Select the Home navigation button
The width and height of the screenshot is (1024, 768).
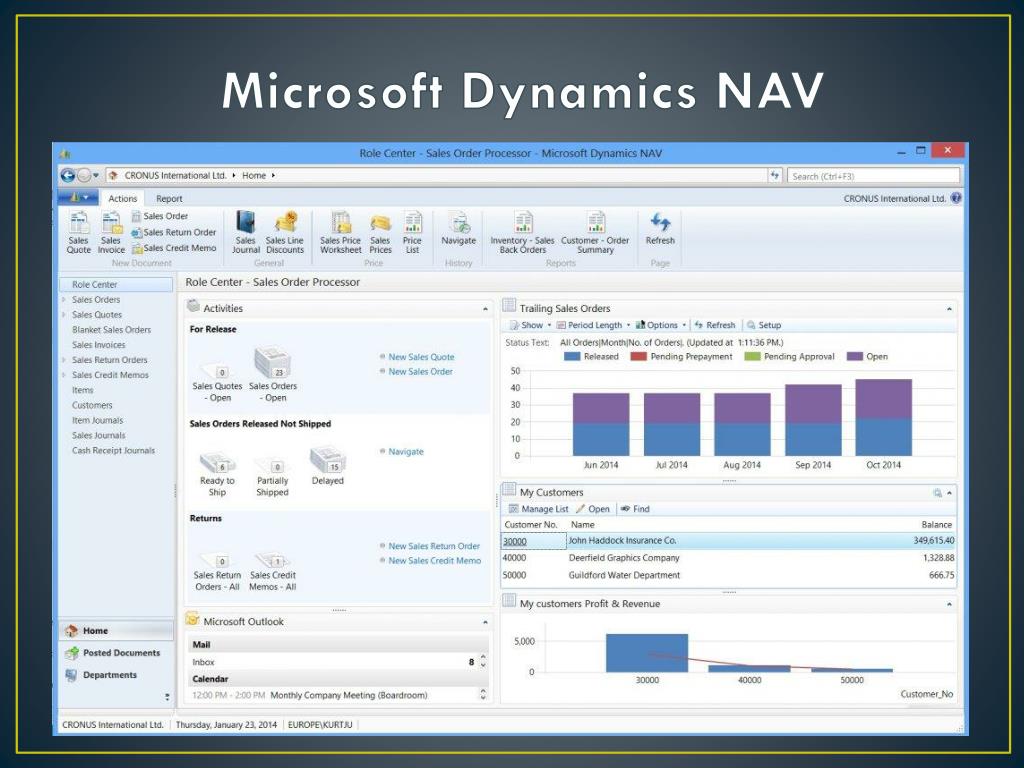[x=116, y=631]
